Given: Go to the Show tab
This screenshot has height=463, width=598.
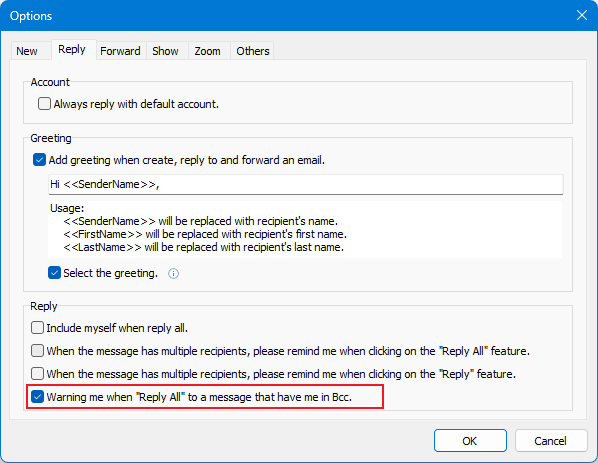Looking at the screenshot, I should point(165,51).
